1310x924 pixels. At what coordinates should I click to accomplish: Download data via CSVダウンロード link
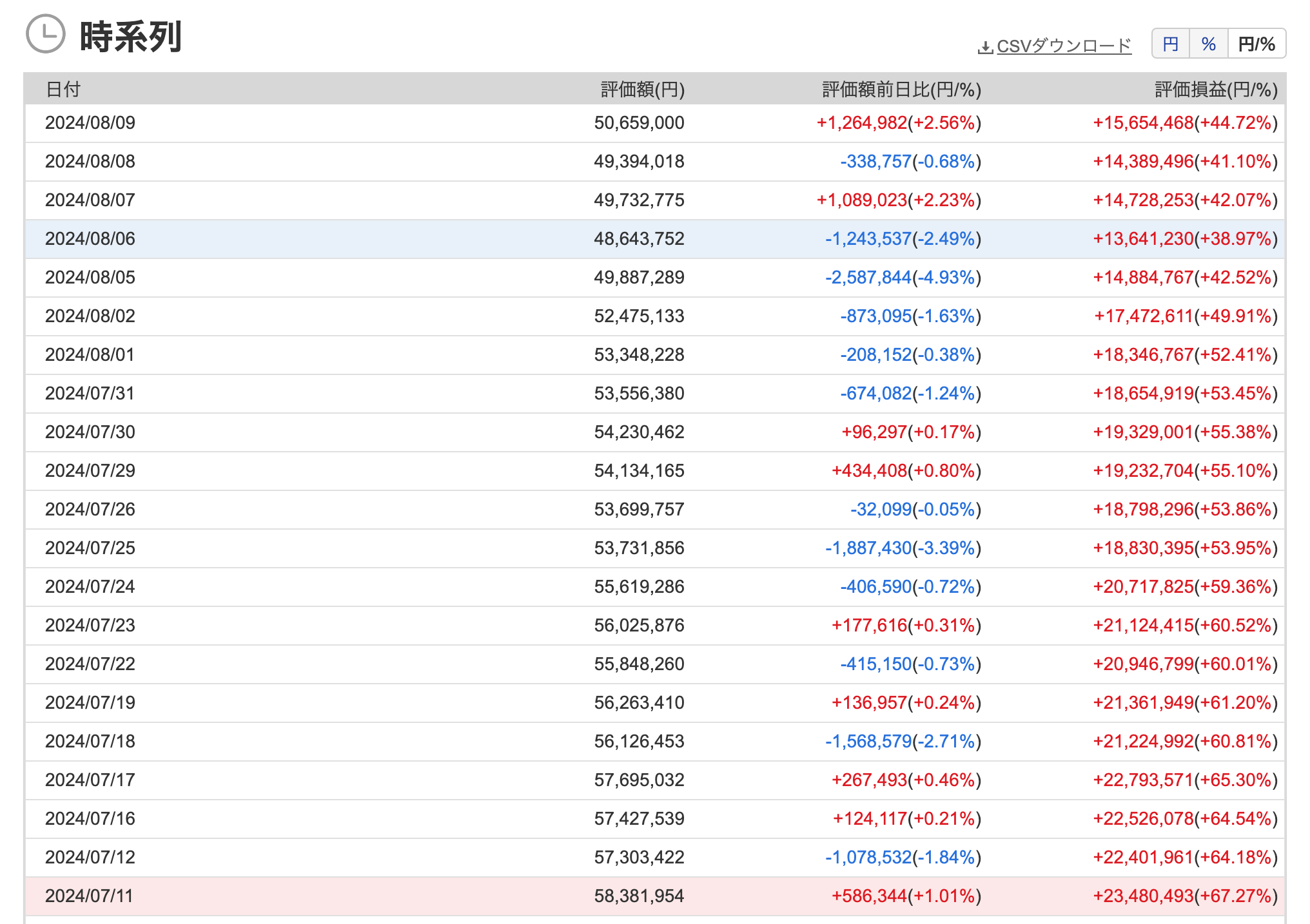(x=1064, y=46)
